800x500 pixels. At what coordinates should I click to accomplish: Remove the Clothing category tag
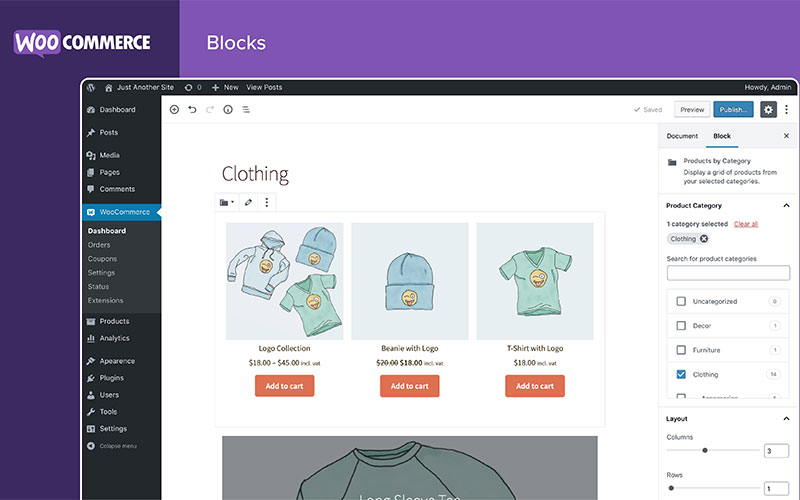click(x=704, y=239)
